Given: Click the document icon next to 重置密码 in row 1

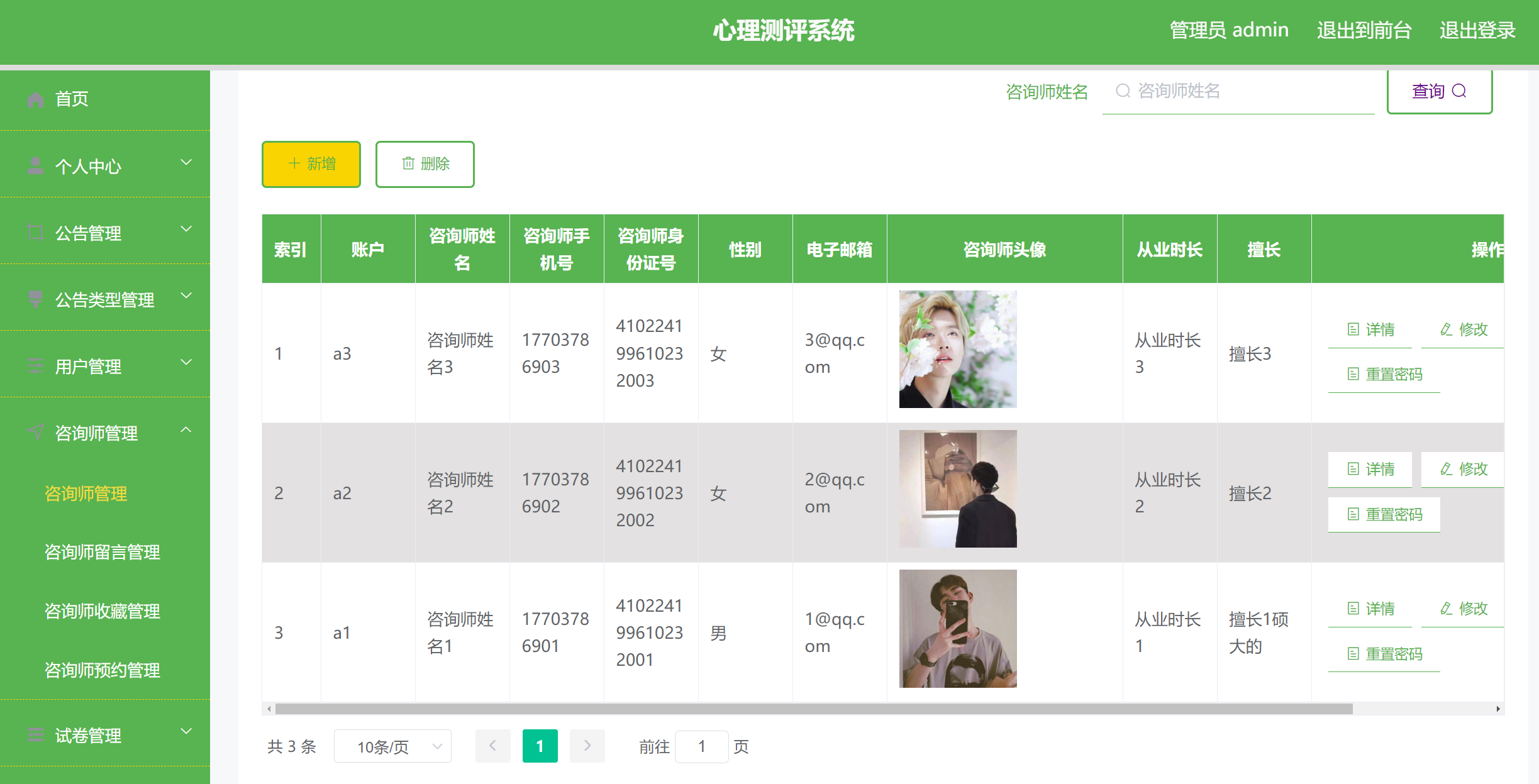Looking at the screenshot, I should [1353, 374].
